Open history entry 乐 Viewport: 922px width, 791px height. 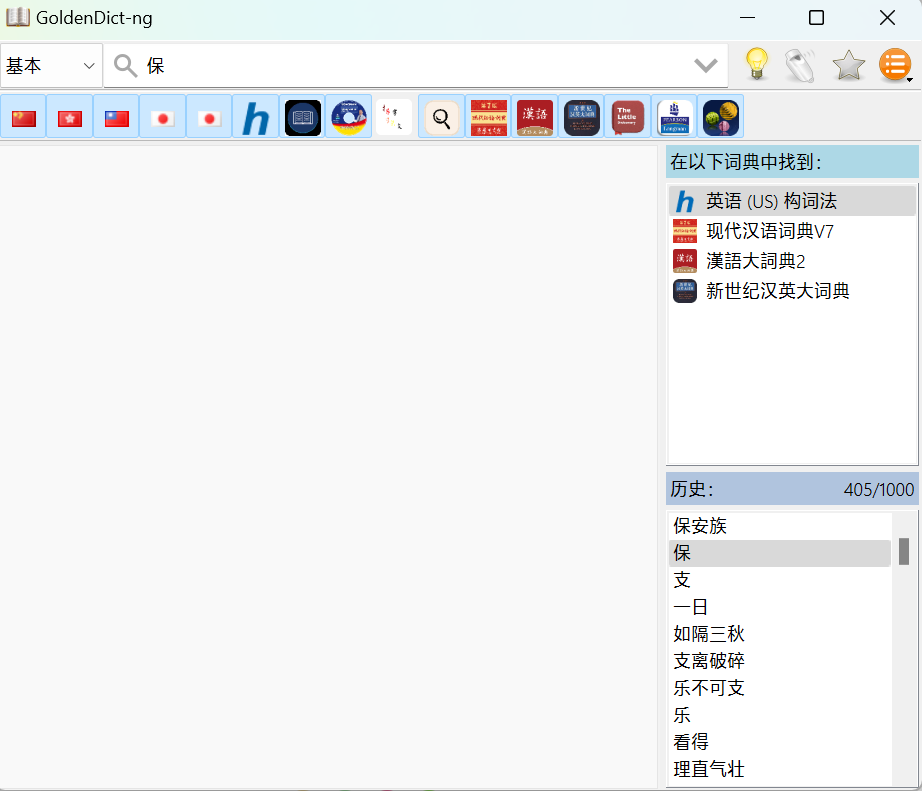coord(780,715)
